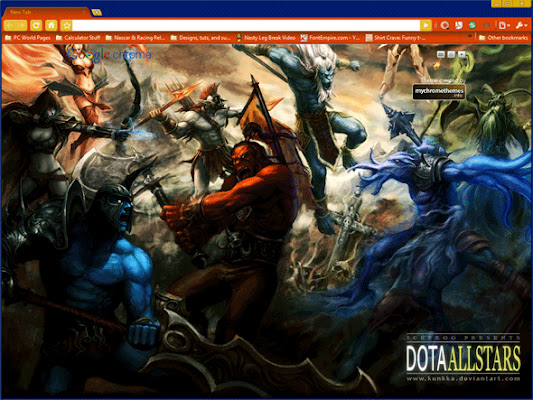
Task: Open the Designs, tuts bookmark folder
Action: click(x=201, y=38)
